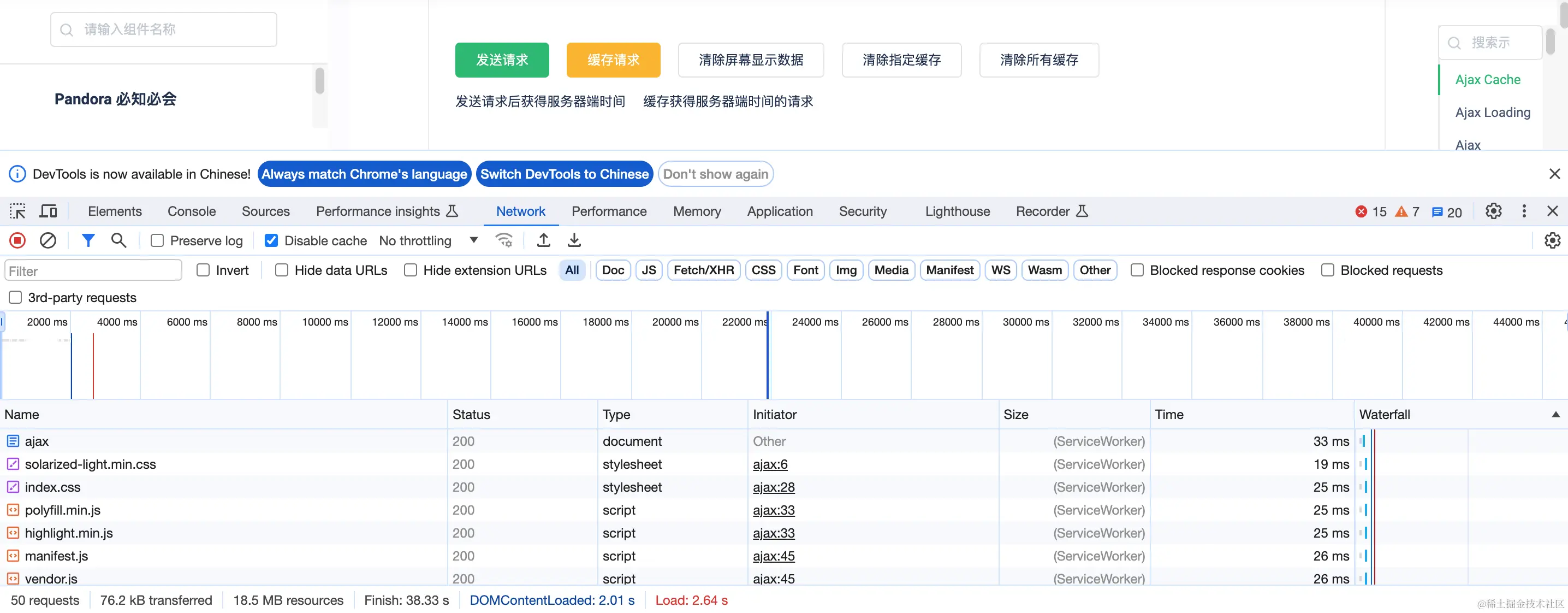Toggle the device toolbar icon
This screenshot has width=1568, height=613.
coord(48,211)
